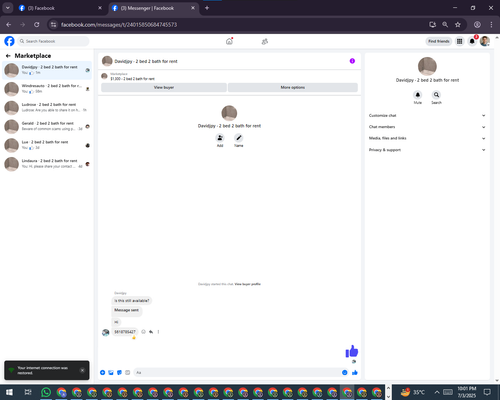This screenshot has height=400, width=500.
Task: React to the phone number message
Action: coord(143,332)
